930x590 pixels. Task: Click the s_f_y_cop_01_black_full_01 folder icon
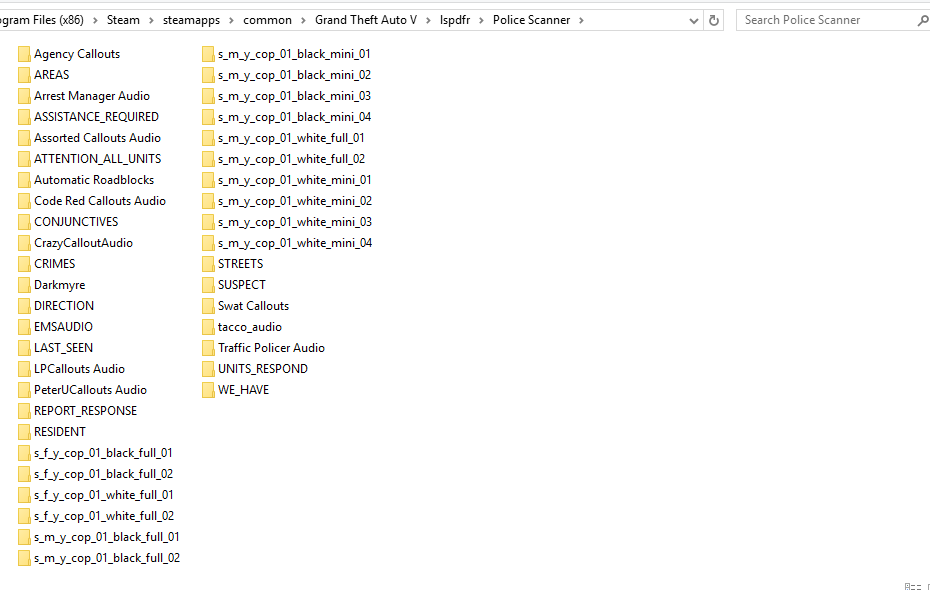point(24,453)
